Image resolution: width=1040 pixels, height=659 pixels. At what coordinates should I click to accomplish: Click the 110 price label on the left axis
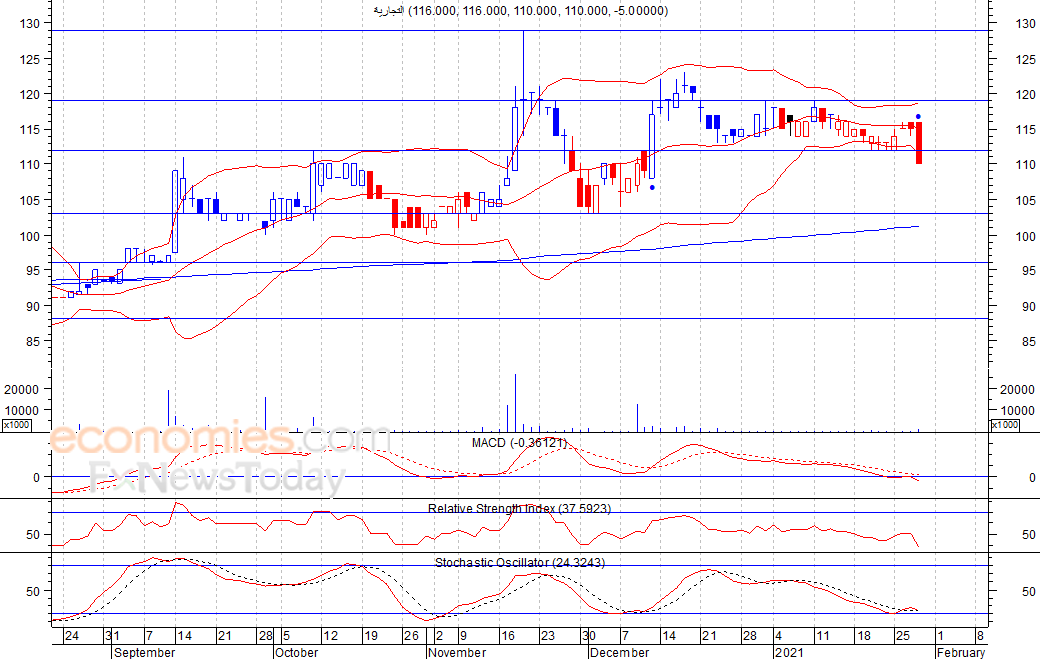(x=31, y=164)
